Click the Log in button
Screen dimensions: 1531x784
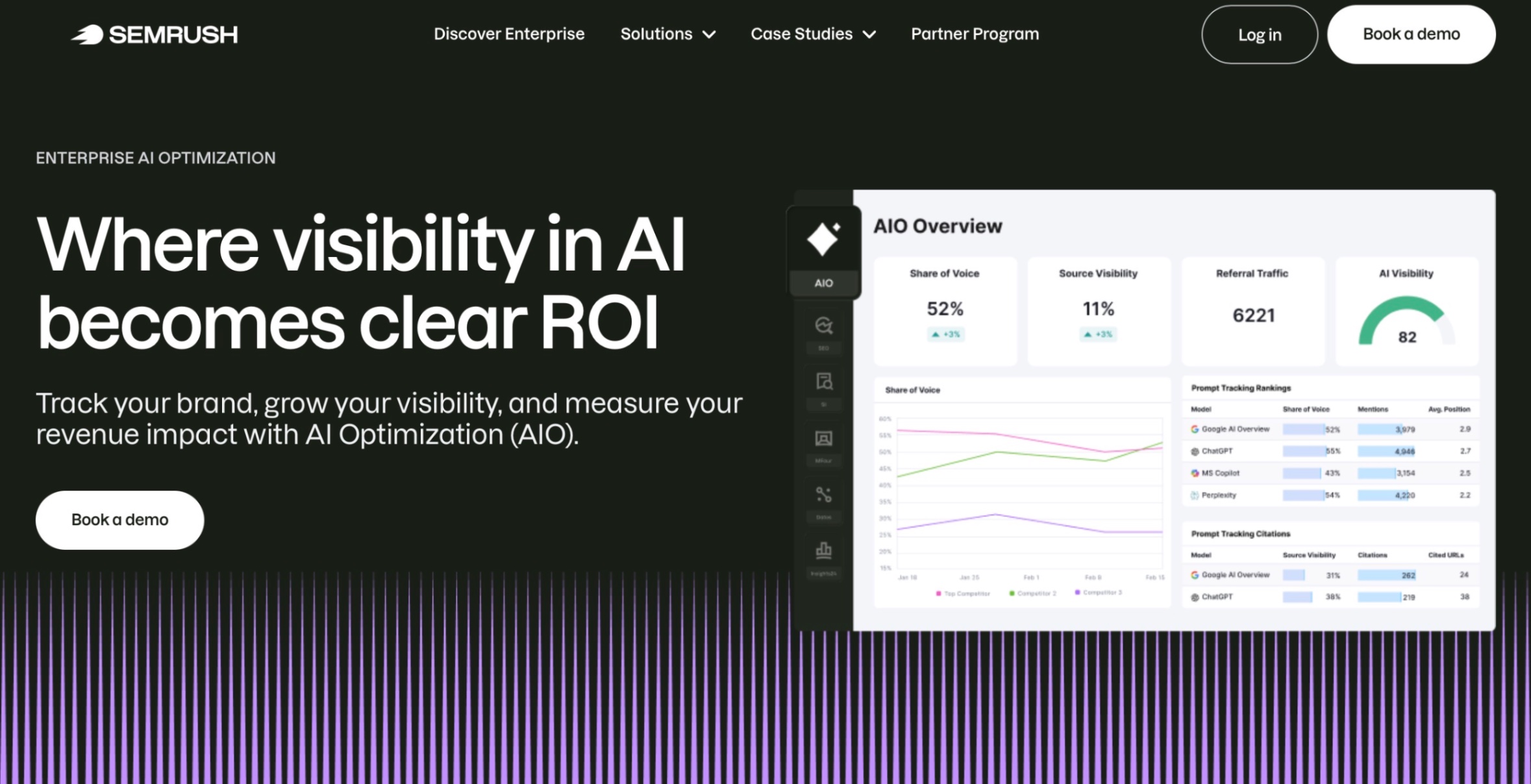(1258, 35)
